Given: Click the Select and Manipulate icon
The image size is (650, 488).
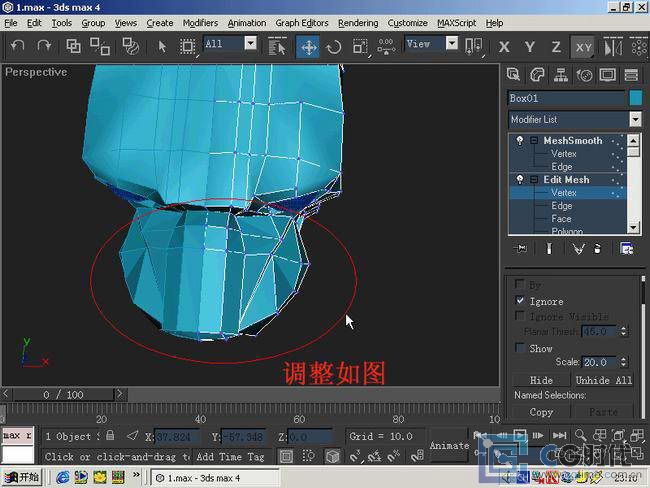Looking at the screenshot, I should point(386,46).
